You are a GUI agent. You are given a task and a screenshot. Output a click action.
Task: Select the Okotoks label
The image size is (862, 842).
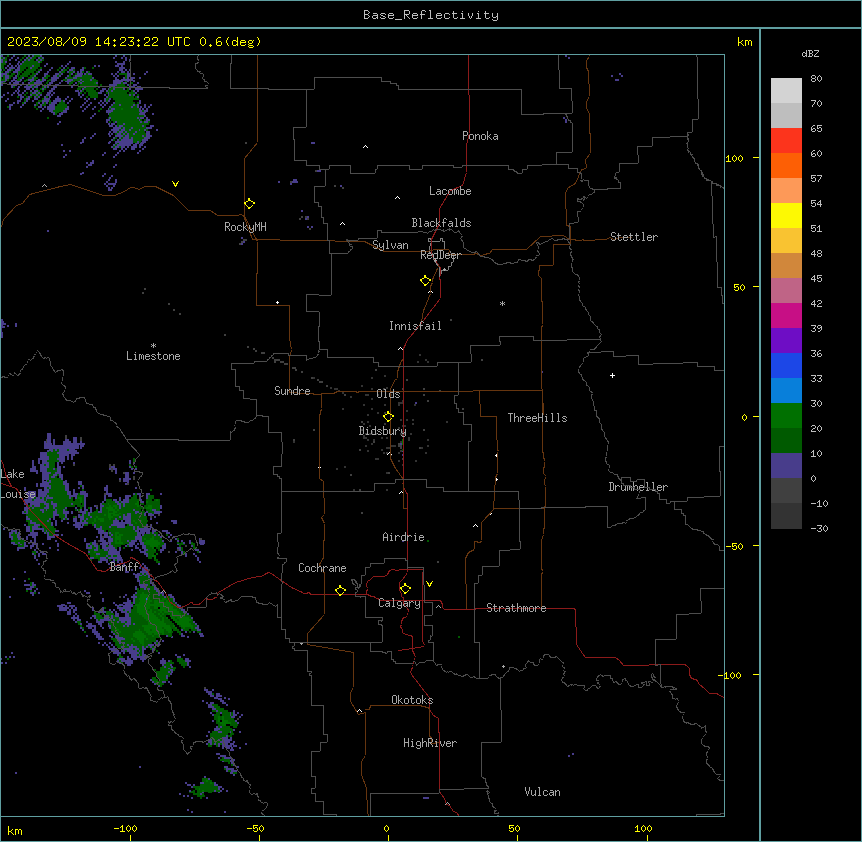coord(412,700)
